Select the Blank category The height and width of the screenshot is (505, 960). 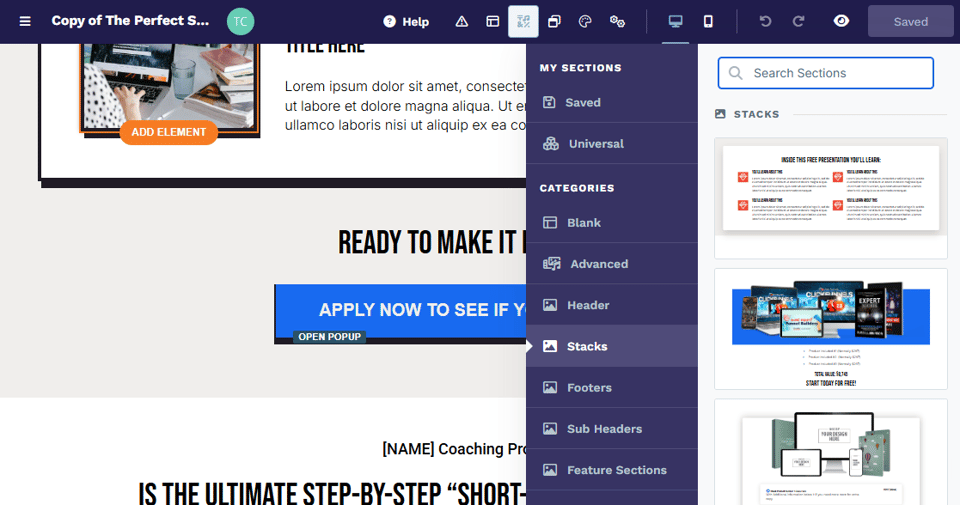tap(612, 223)
